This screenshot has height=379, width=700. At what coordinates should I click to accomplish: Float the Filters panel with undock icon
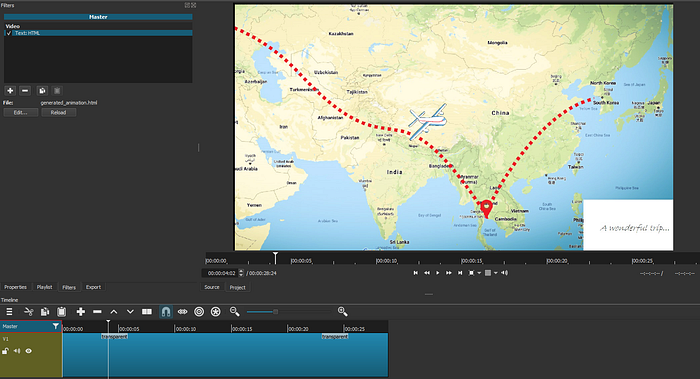[188, 5]
